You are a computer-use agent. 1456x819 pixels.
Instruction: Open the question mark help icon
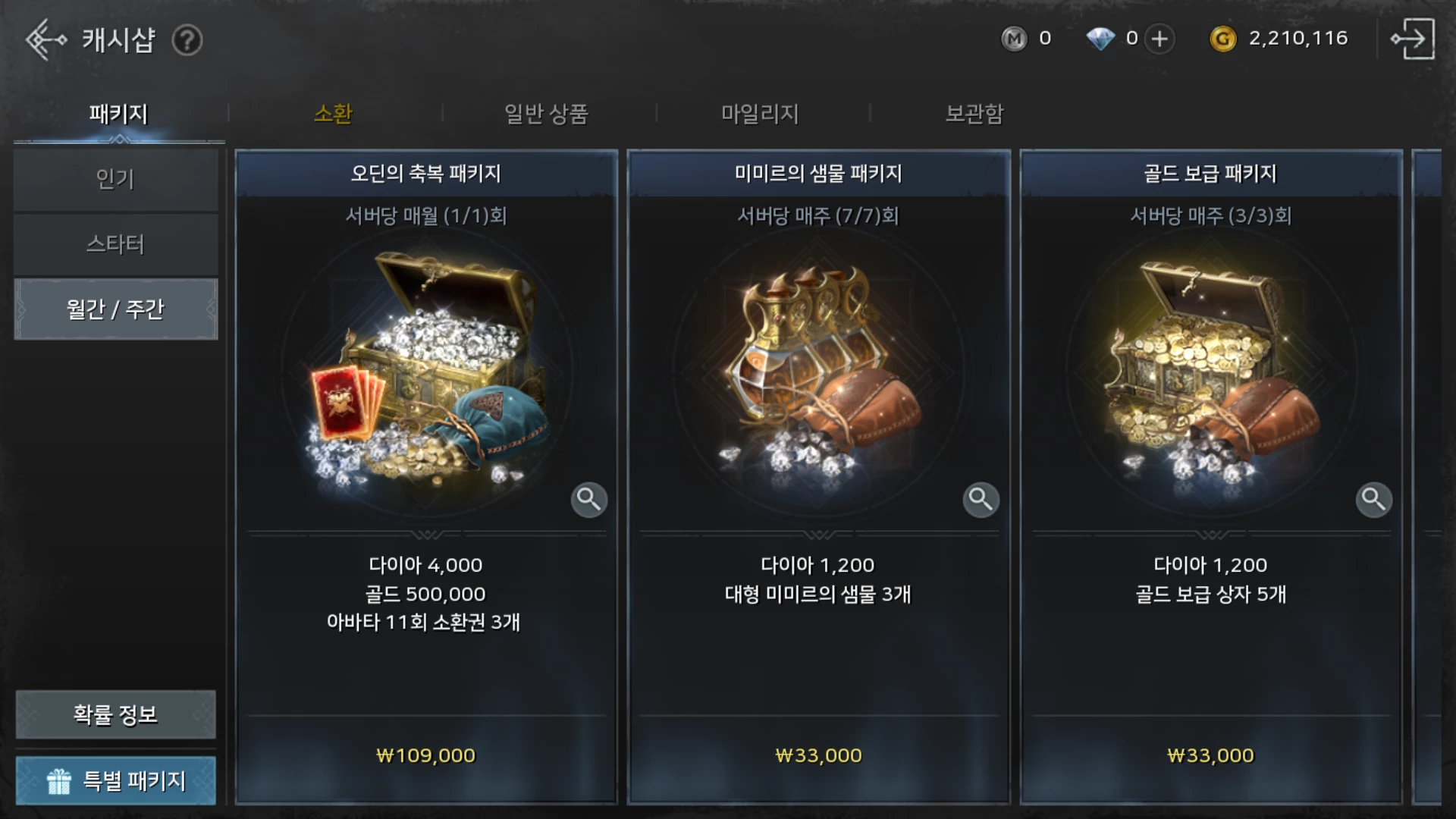click(x=187, y=40)
